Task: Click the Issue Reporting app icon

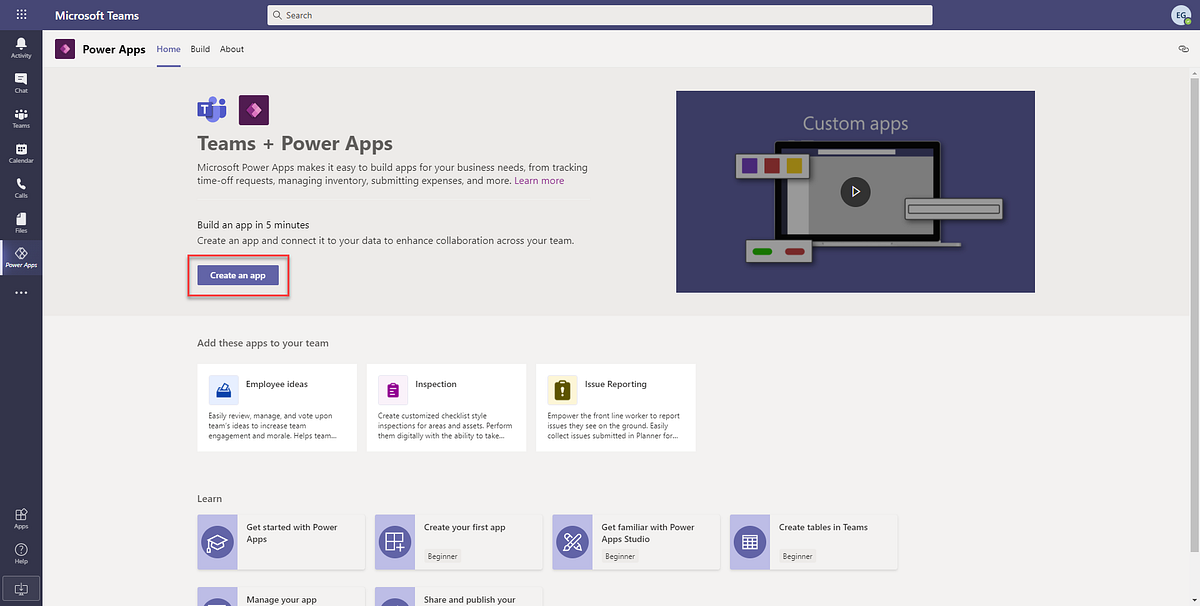Action: pos(562,389)
